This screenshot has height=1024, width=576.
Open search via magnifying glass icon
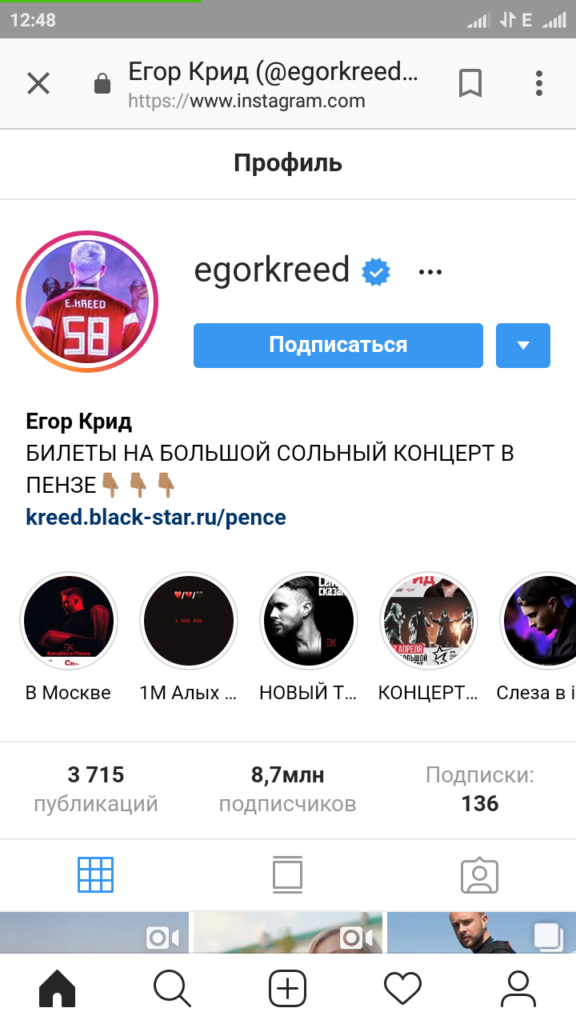pos(172,988)
